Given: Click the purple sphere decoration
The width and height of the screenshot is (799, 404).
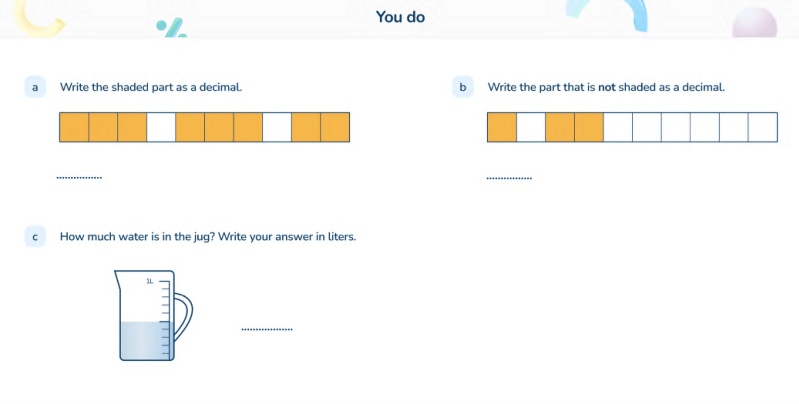Looking at the screenshot, I should (x=755, y=22).
